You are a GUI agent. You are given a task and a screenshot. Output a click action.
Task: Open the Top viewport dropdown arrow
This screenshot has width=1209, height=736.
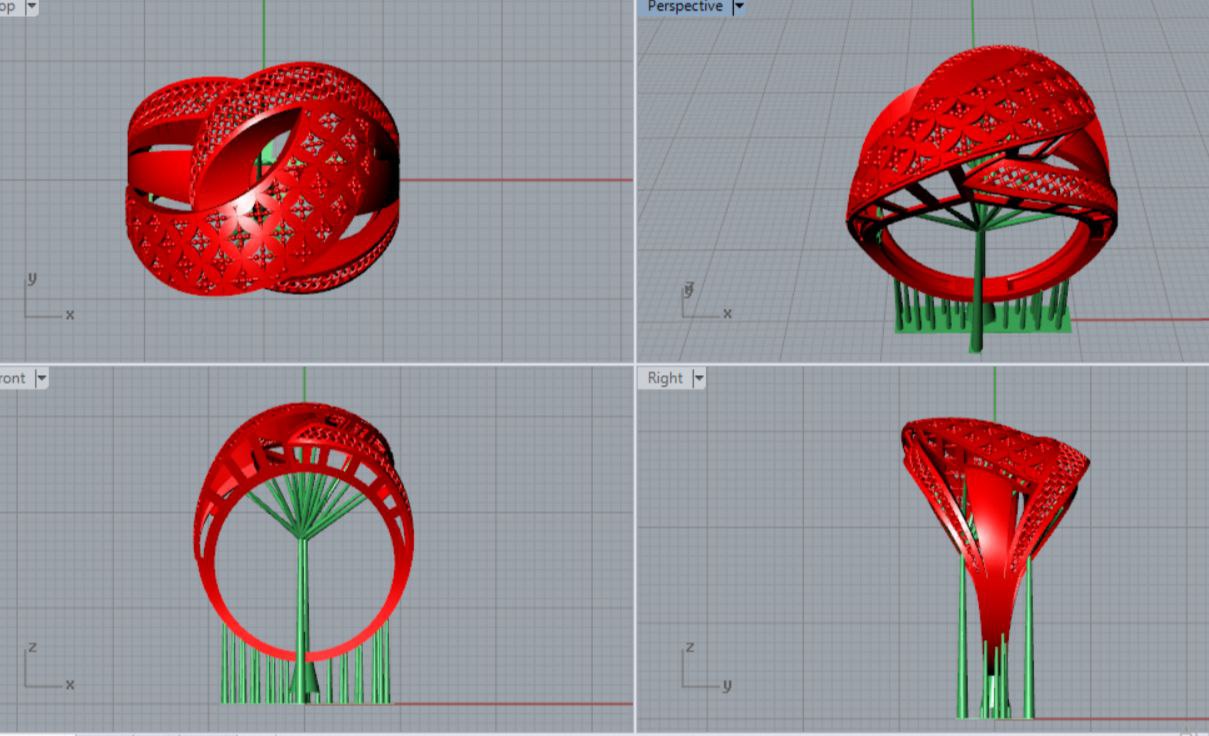click(31, 7)
